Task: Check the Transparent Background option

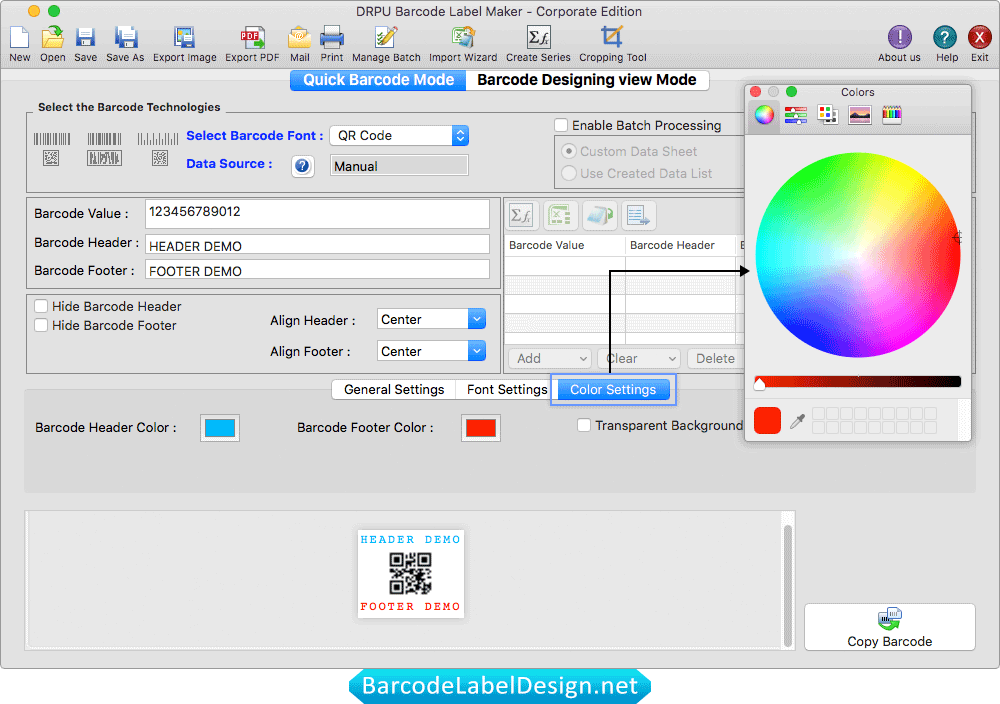Action: click(584, 425)
